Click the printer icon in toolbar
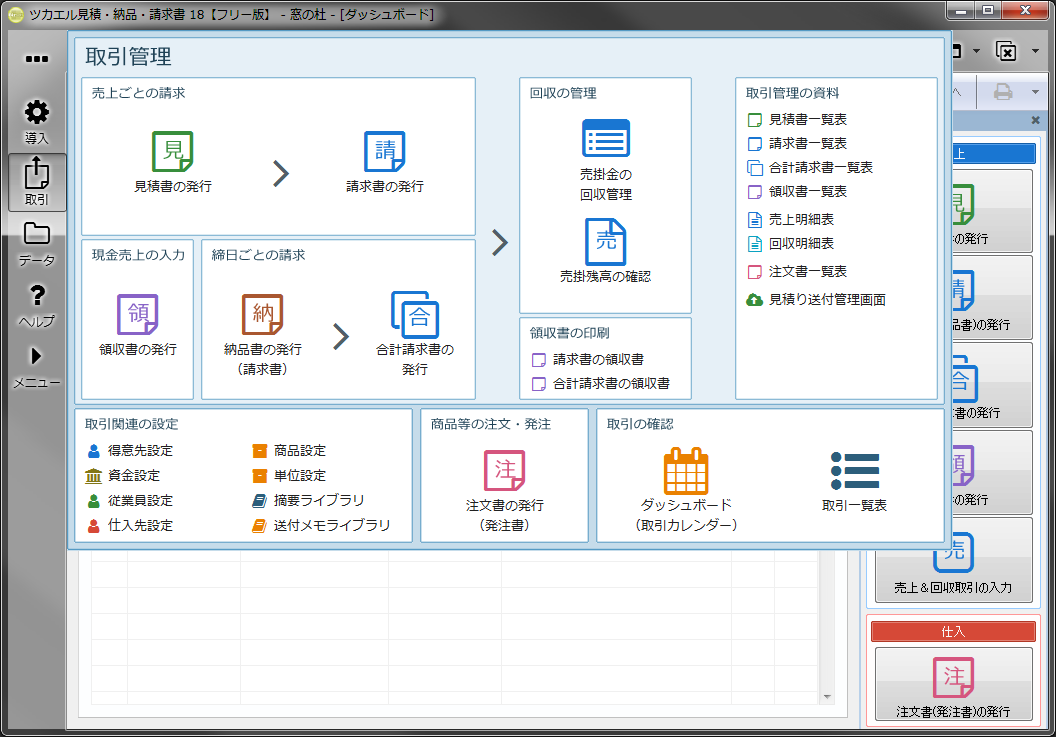This screenshot has width=1056, height=737. pos(1003,92)
